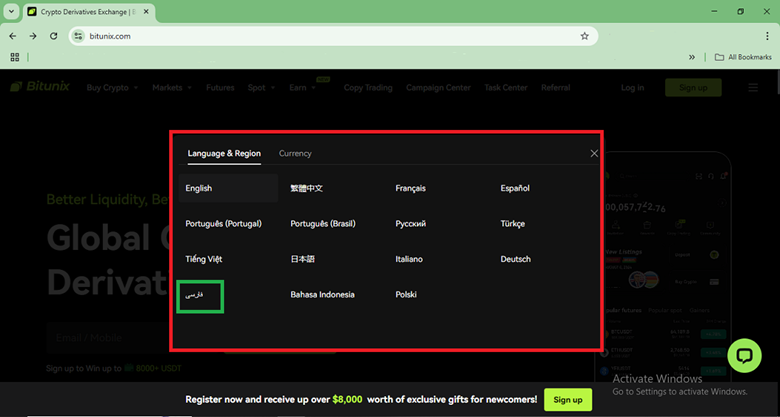Close the Language & Region dialog
Screen dimensions: 780x417
point(594,154)
